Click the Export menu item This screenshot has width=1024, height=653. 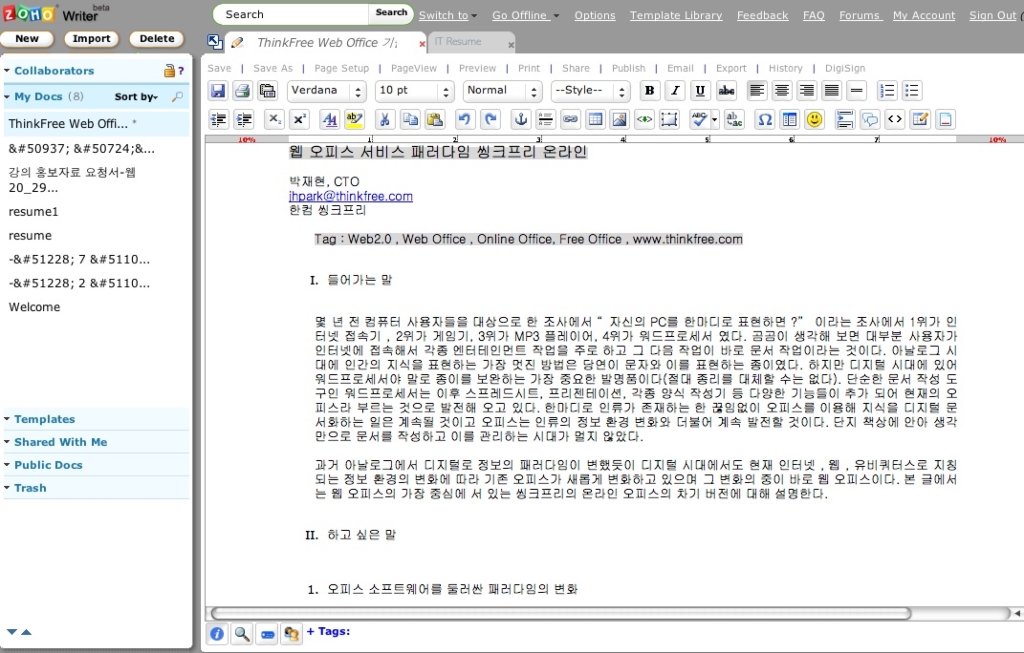(731, 68)
